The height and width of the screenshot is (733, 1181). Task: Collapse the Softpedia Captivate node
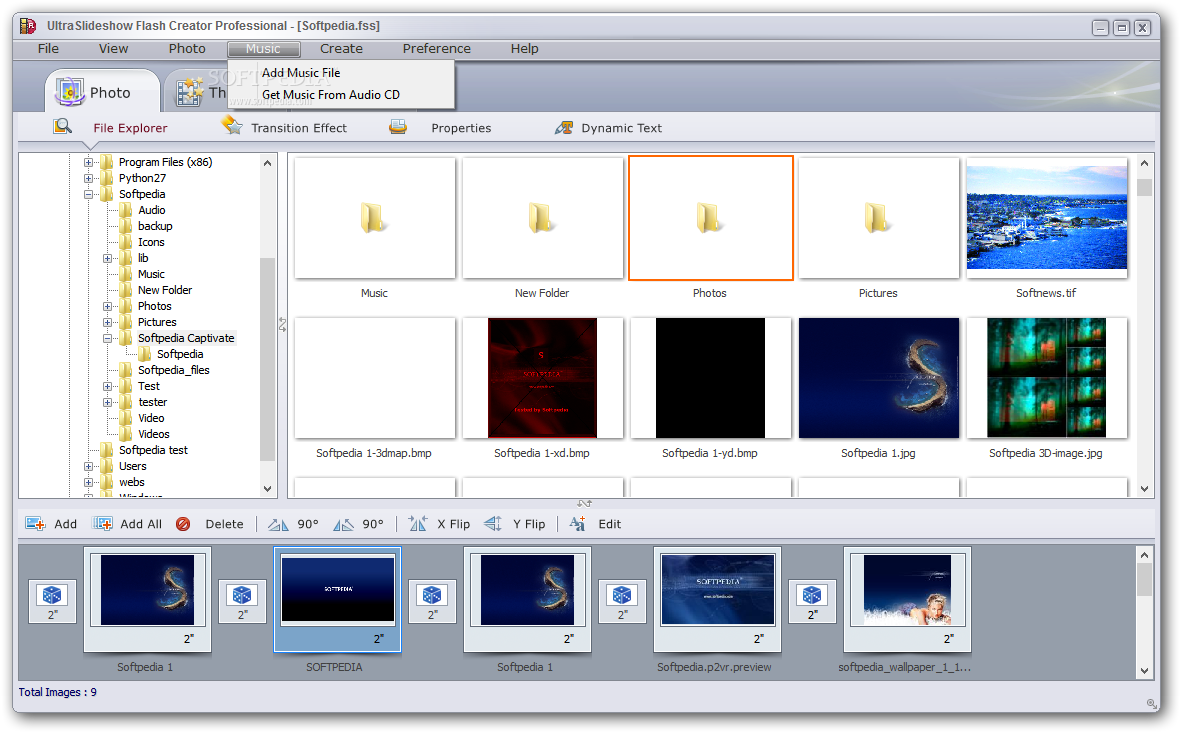pyautogui.click(x=108, y=338)
